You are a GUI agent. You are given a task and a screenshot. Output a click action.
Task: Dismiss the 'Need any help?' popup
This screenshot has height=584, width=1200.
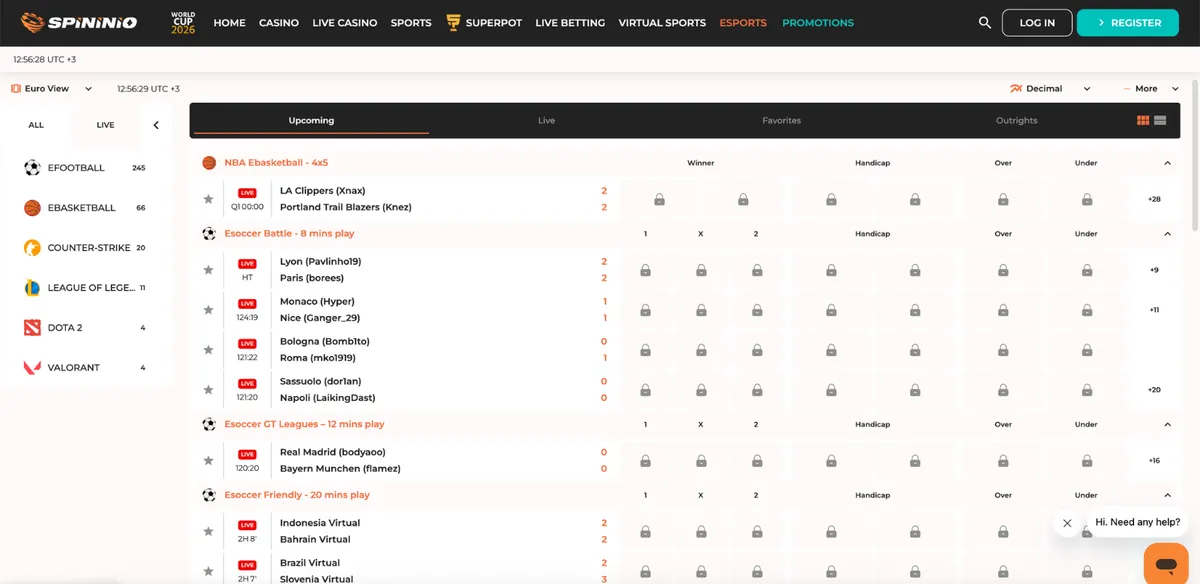[x=1067, y=523]
